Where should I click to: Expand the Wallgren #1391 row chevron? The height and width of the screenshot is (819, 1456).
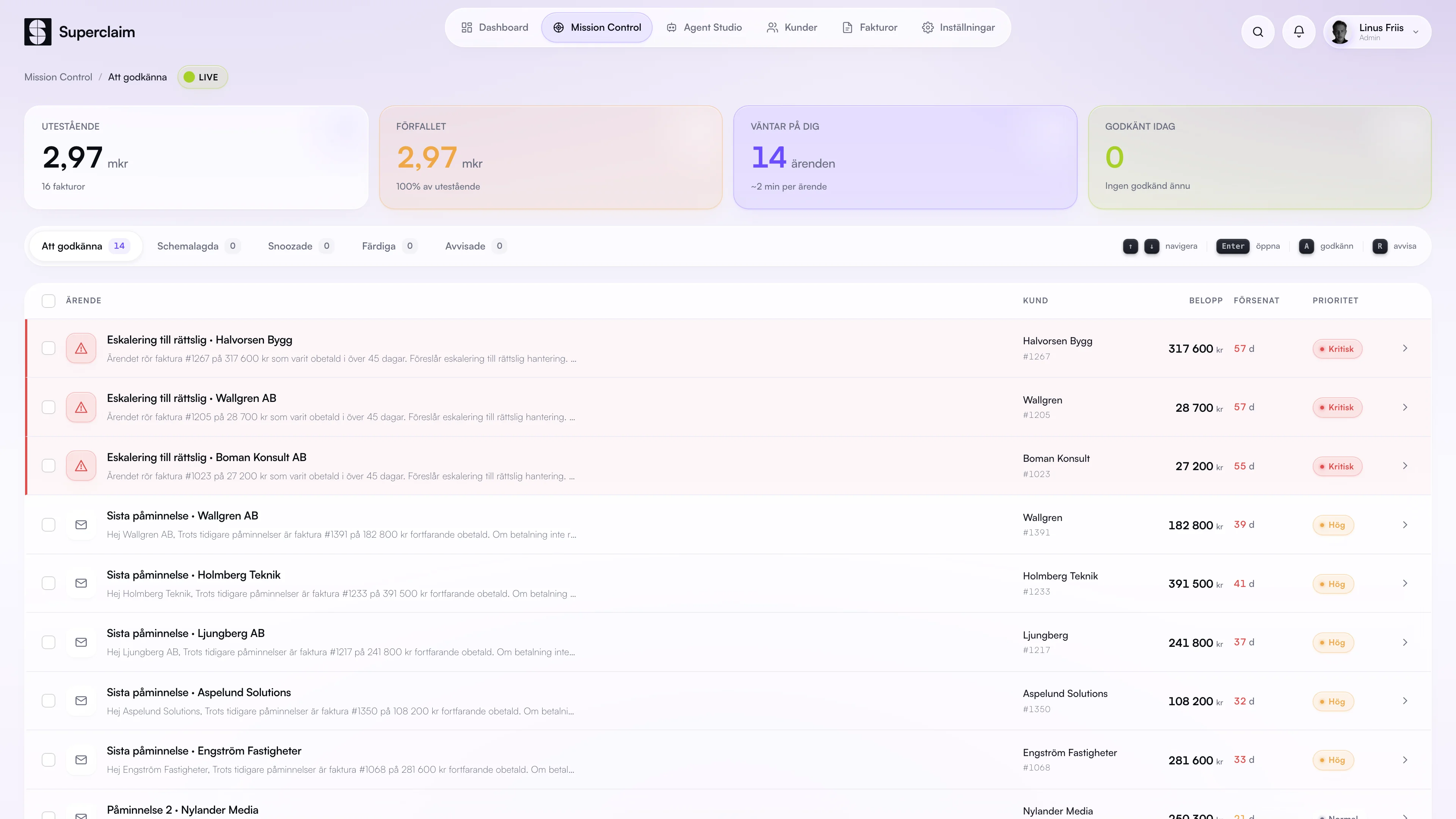[x=1405, y=524]
